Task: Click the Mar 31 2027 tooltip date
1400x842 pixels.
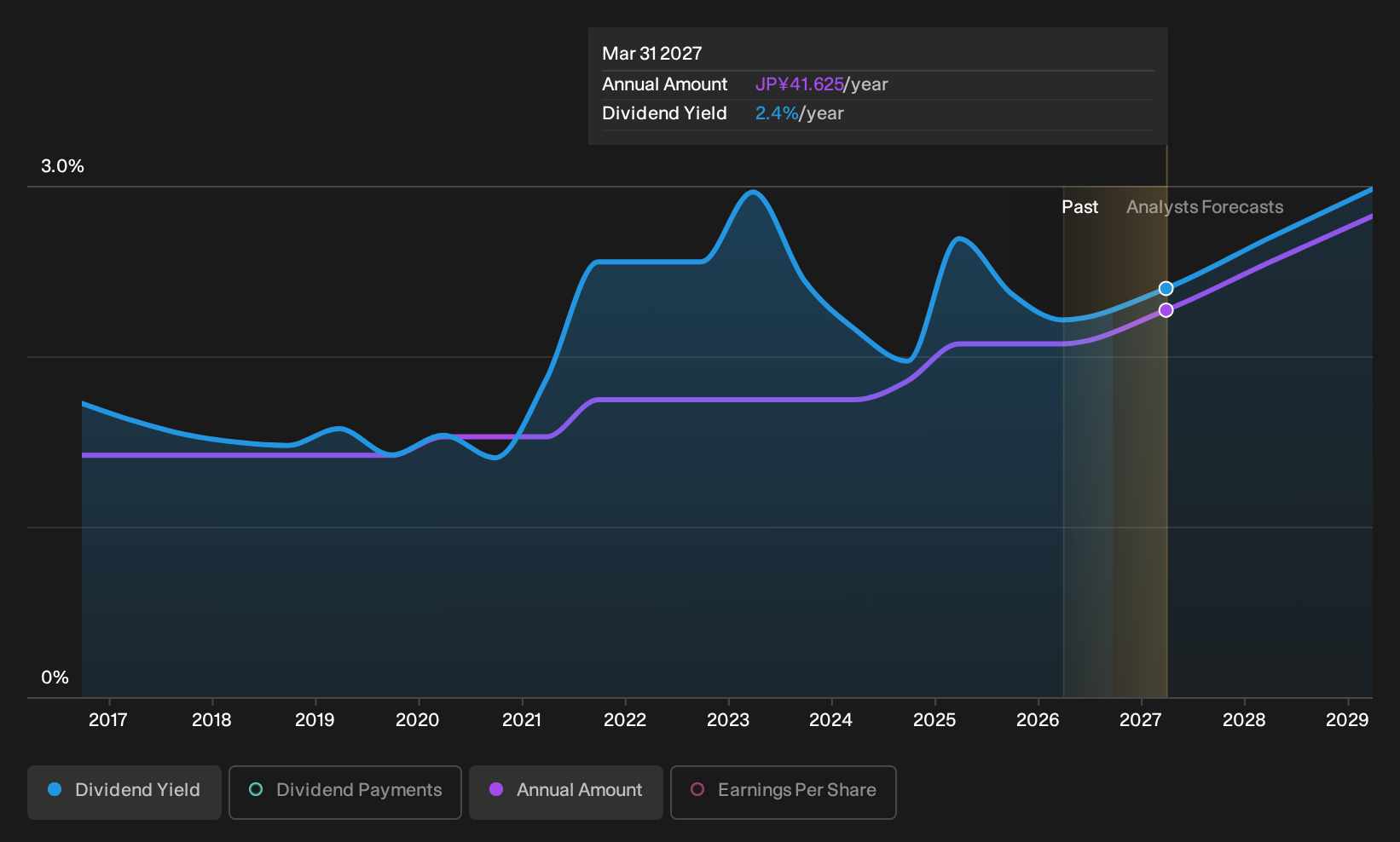Action: pyautogui.click(x=652, y=54)
